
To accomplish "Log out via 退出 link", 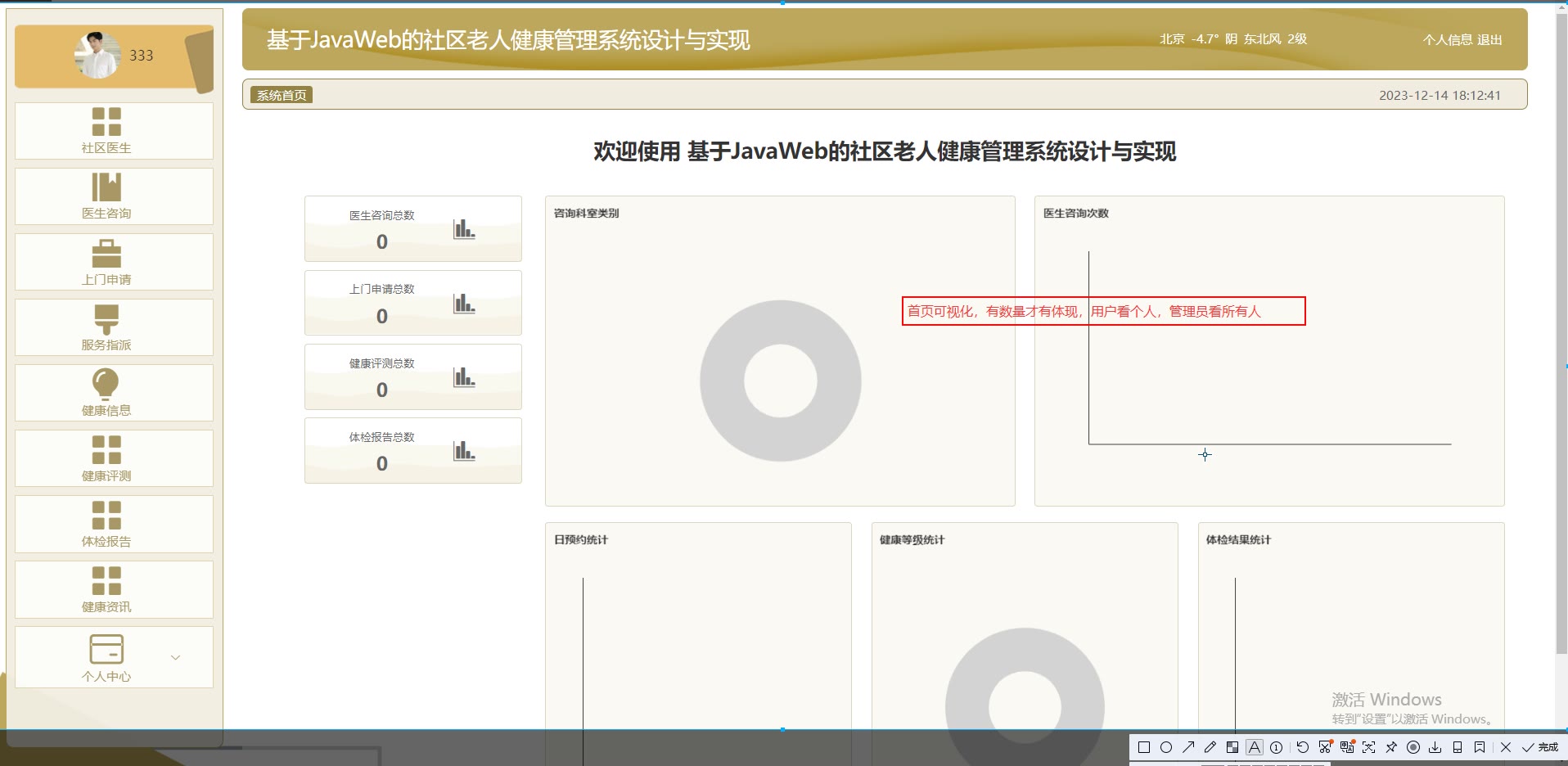I will tap(1489, 39).
